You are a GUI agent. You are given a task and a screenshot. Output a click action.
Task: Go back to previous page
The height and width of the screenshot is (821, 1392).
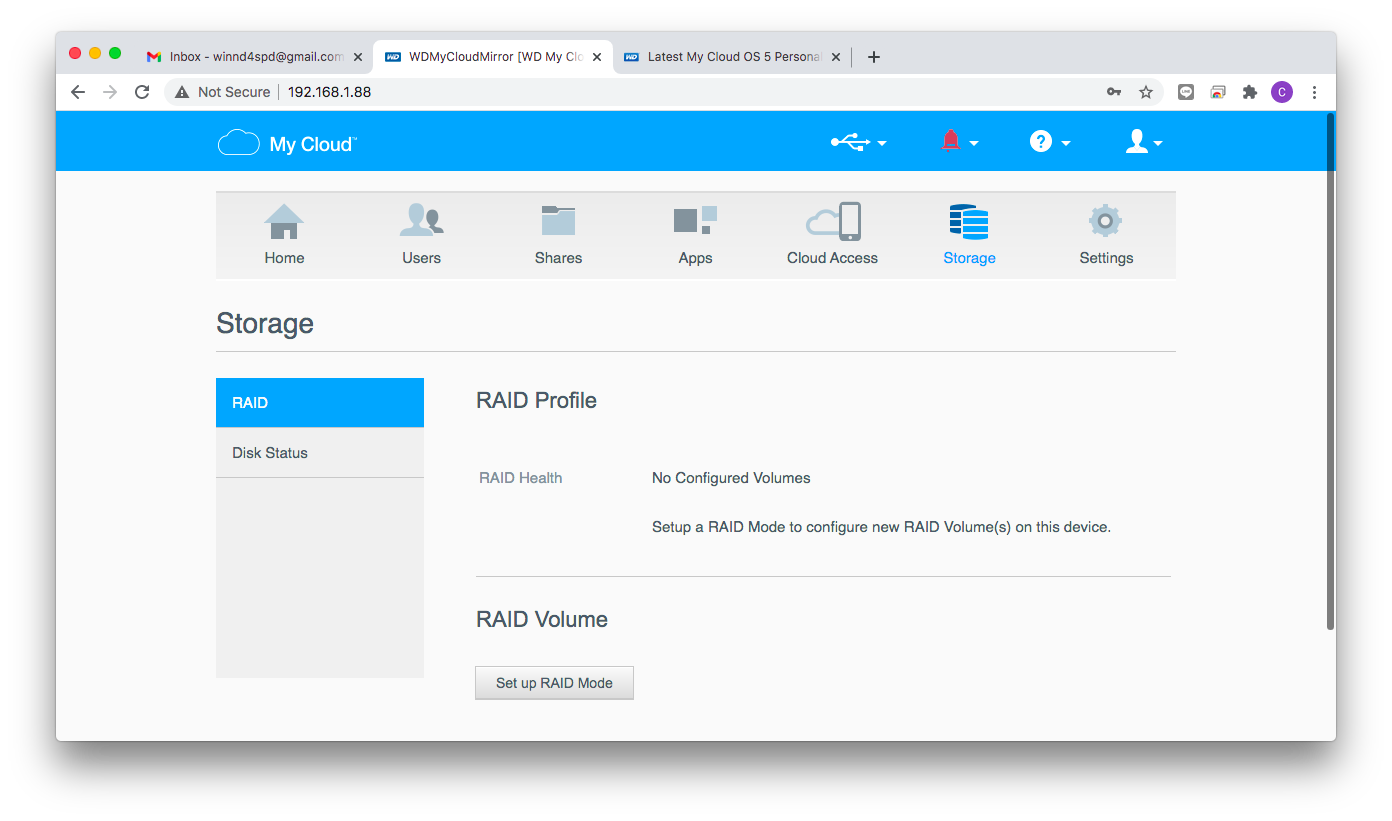click(78, 92)
